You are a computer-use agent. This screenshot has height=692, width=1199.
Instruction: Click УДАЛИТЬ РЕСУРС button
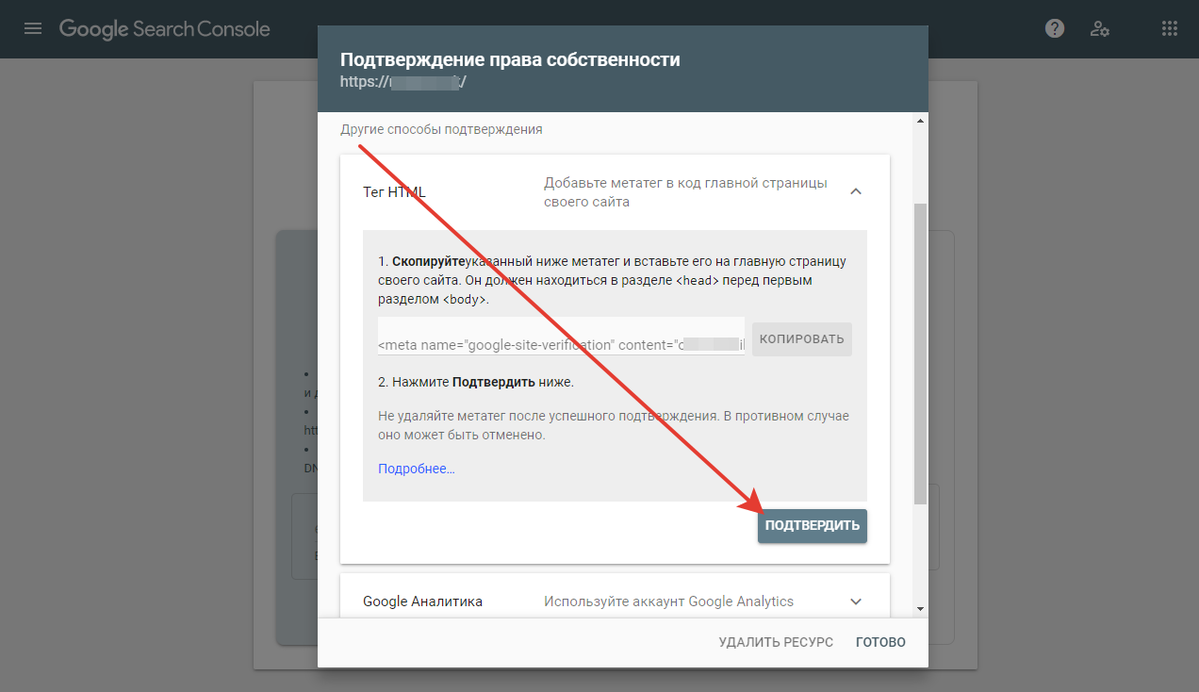(x=775, y=642)
